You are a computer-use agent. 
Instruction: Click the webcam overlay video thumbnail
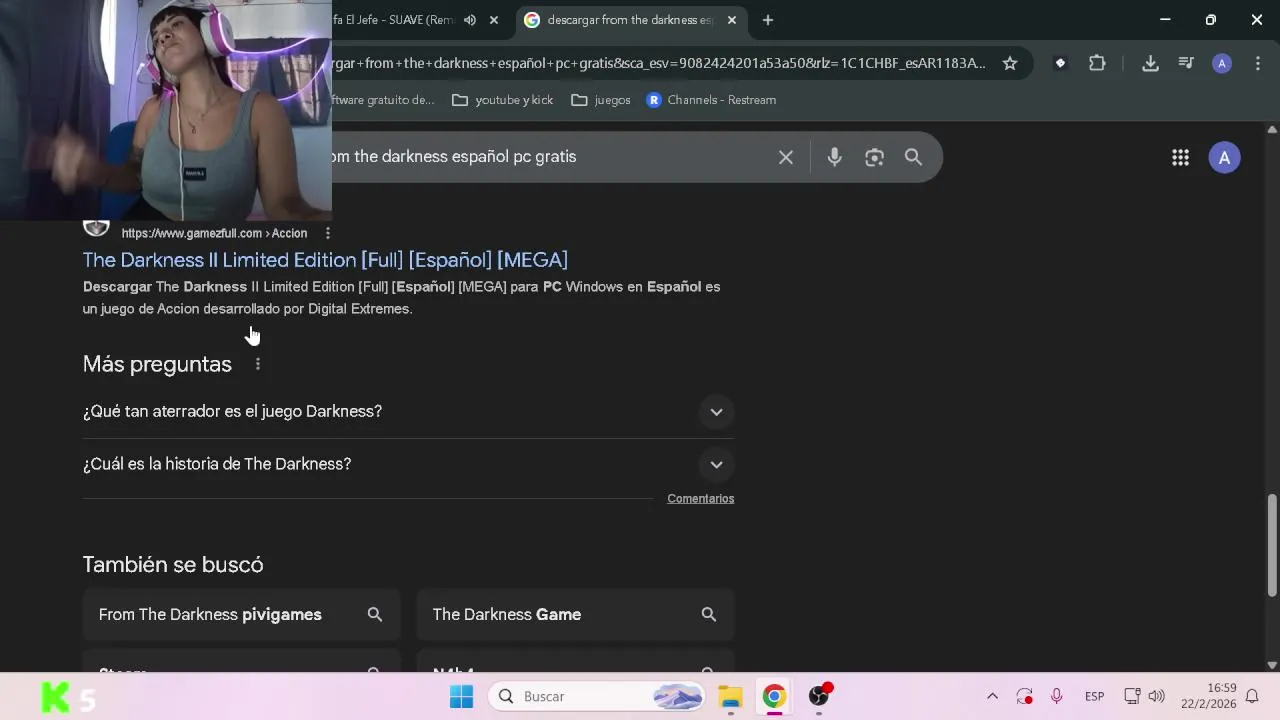pos(166,110)
